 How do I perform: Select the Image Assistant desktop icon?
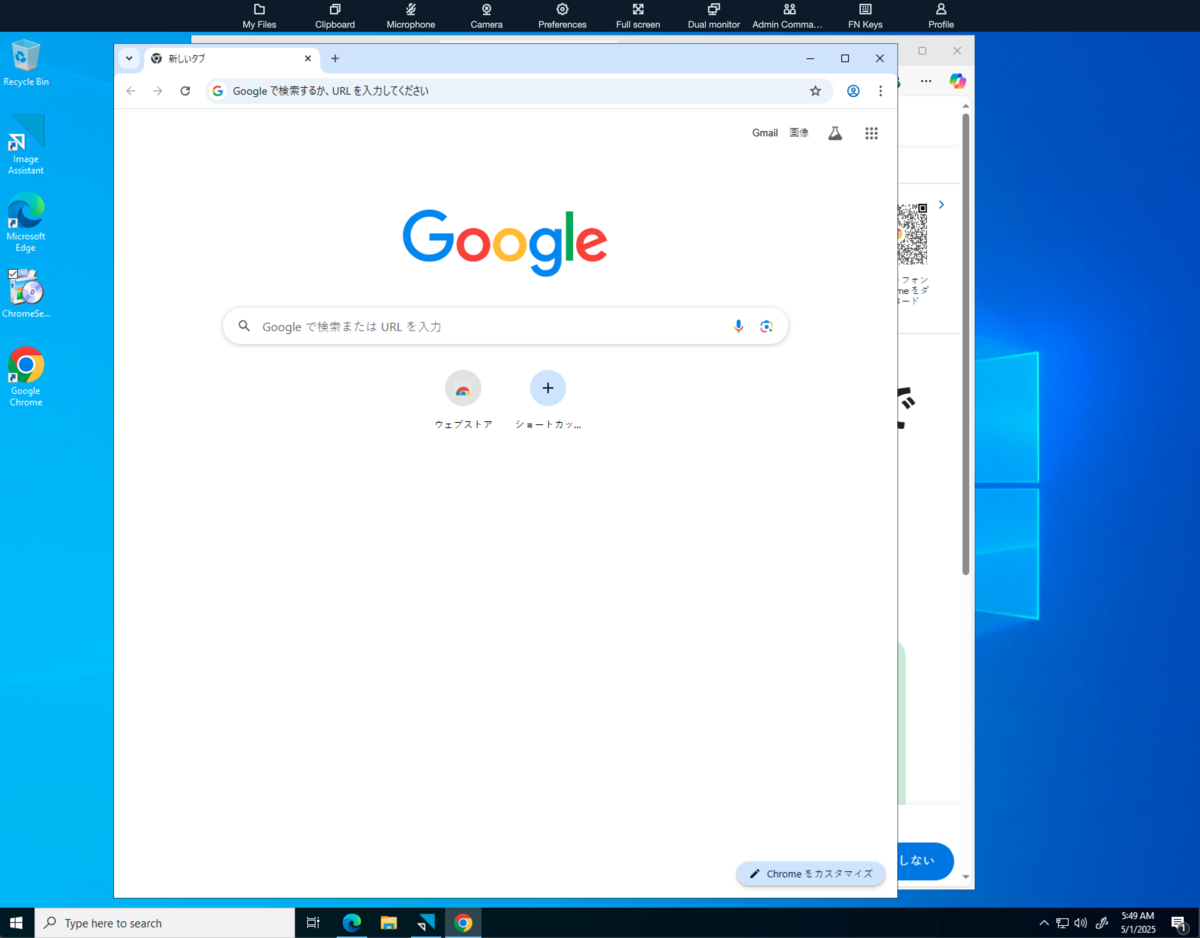point(26,145)
